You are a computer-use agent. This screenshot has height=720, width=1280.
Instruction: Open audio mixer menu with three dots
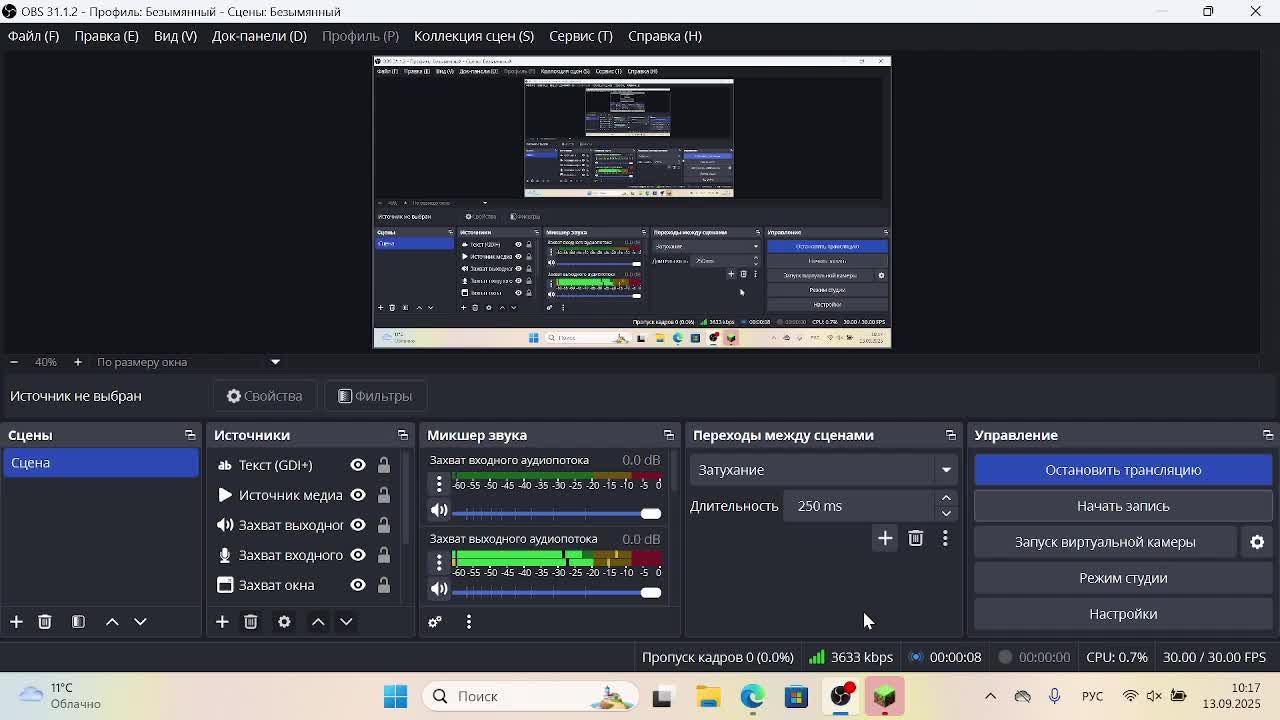(x=468, y=622)
